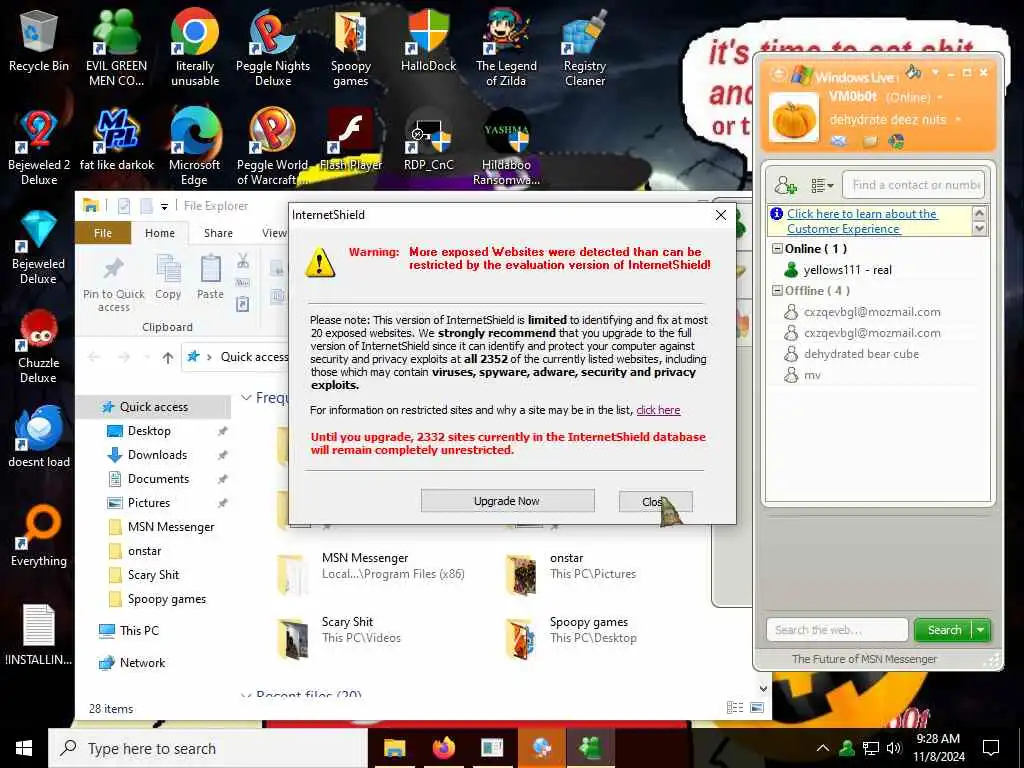Image resolution: width=1024 pixels, height=768 pixels.
Task: Click the Messenger pumpkin display picture
Action: pyautogui.click(x=793, y=118)
